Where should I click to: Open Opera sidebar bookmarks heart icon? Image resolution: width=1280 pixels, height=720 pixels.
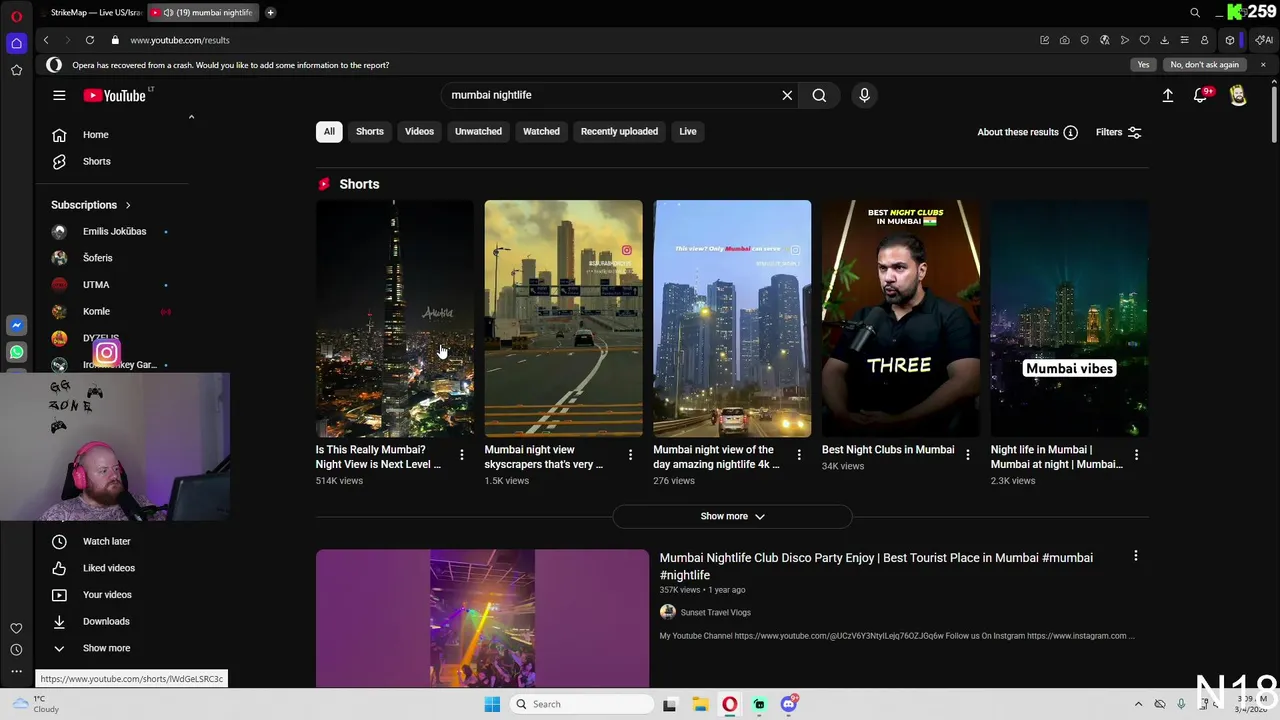pos(16,628)
